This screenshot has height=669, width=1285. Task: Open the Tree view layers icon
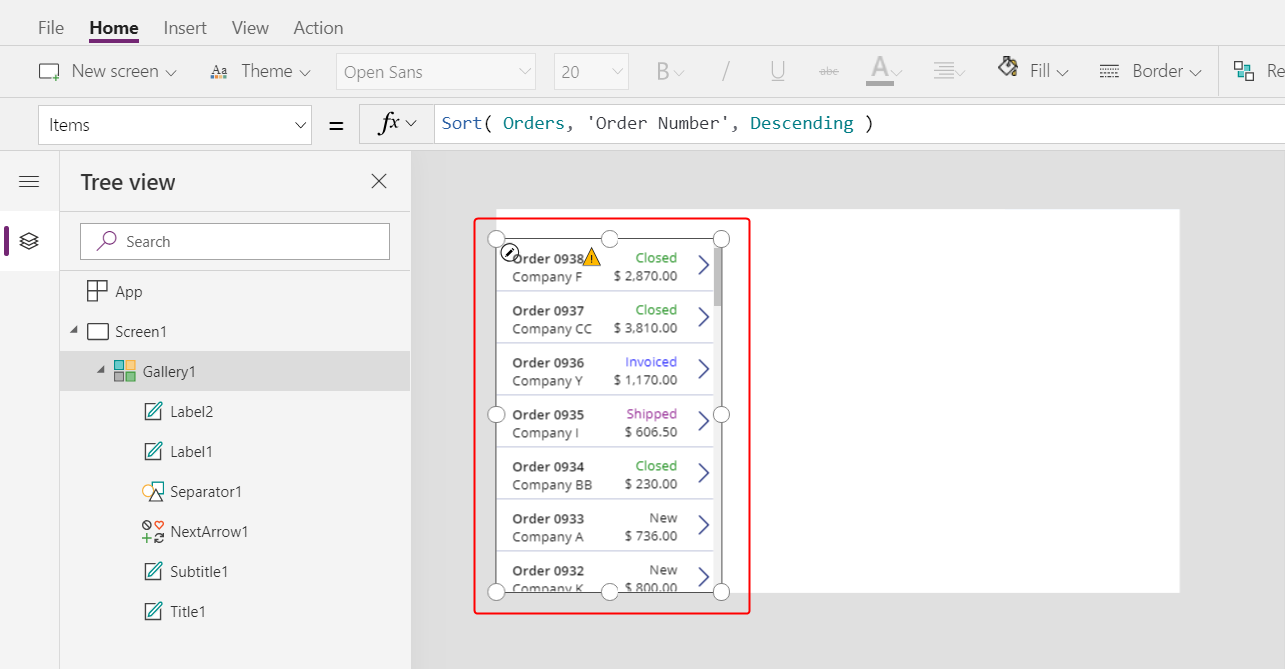29,241
